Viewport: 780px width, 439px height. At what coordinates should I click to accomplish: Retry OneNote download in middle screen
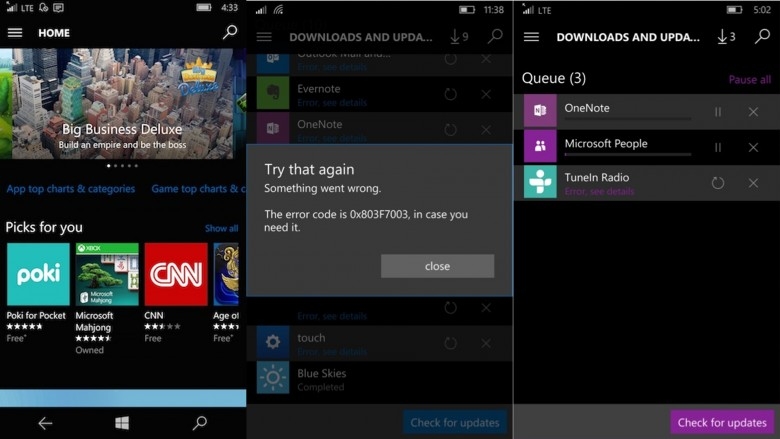pyautogui.click(x=451, y=130)
